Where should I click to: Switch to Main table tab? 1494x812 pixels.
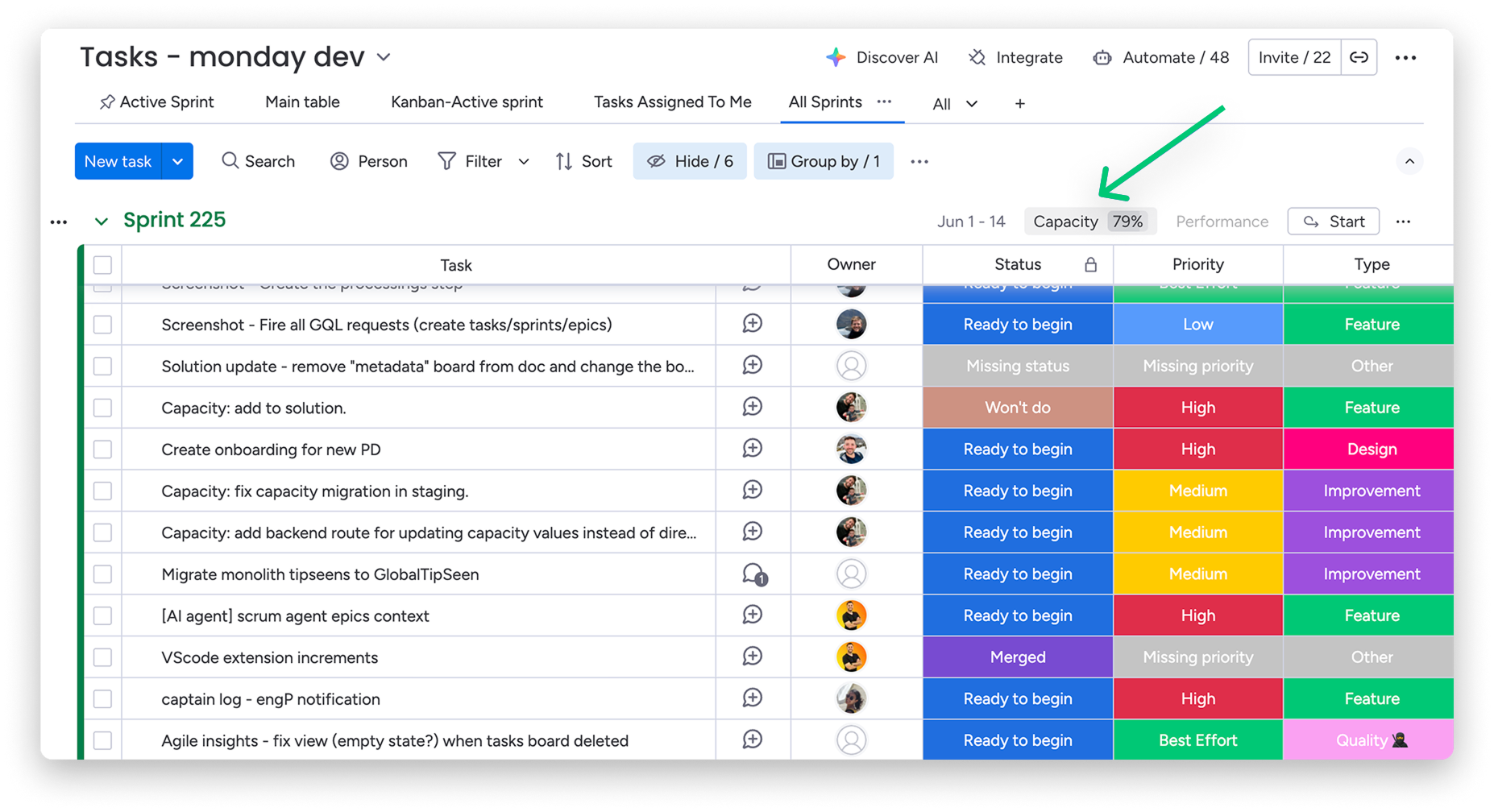302,102
